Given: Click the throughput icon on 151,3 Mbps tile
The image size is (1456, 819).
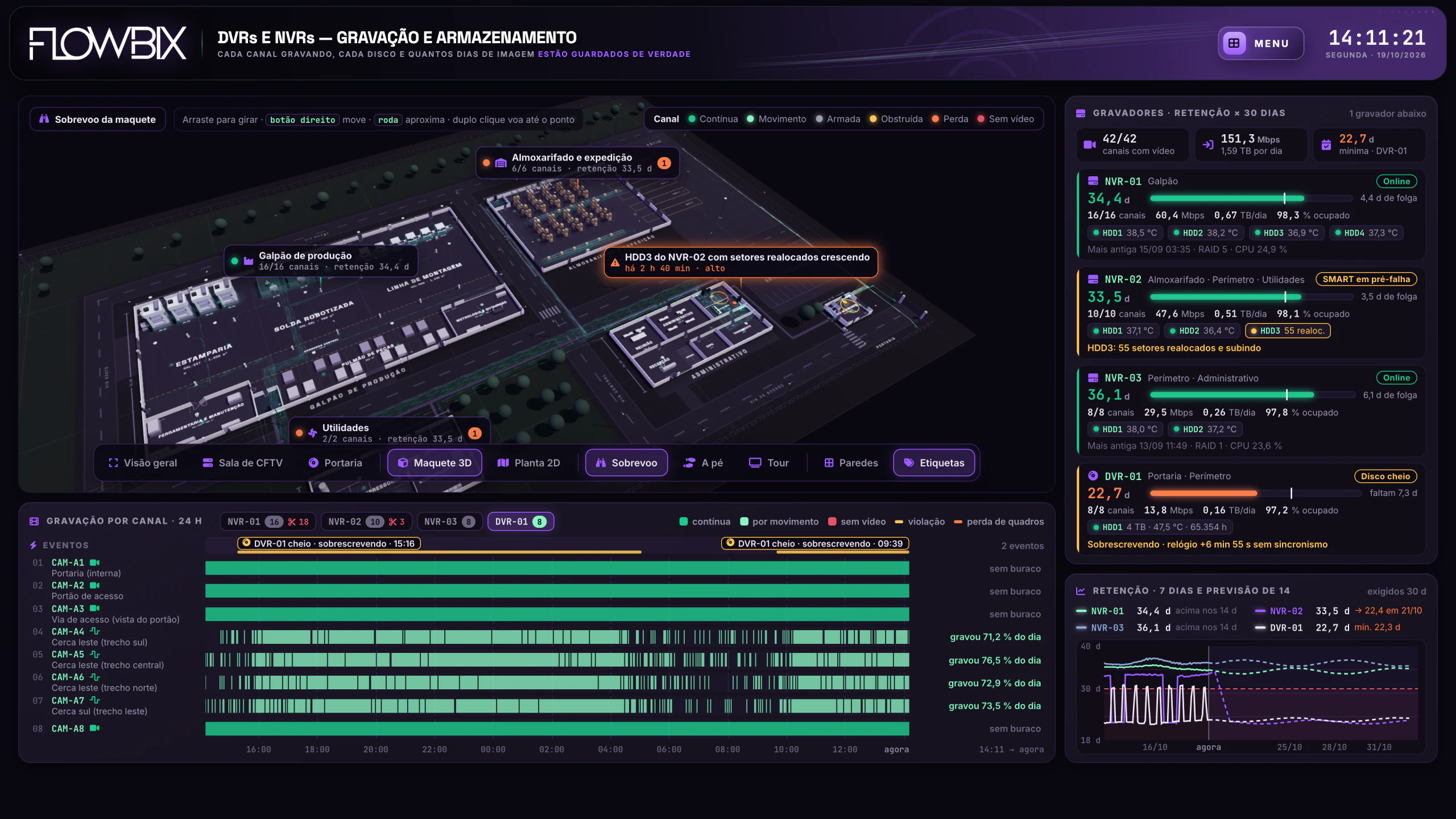Looking at the screenshot, I should pos(1208,144).
